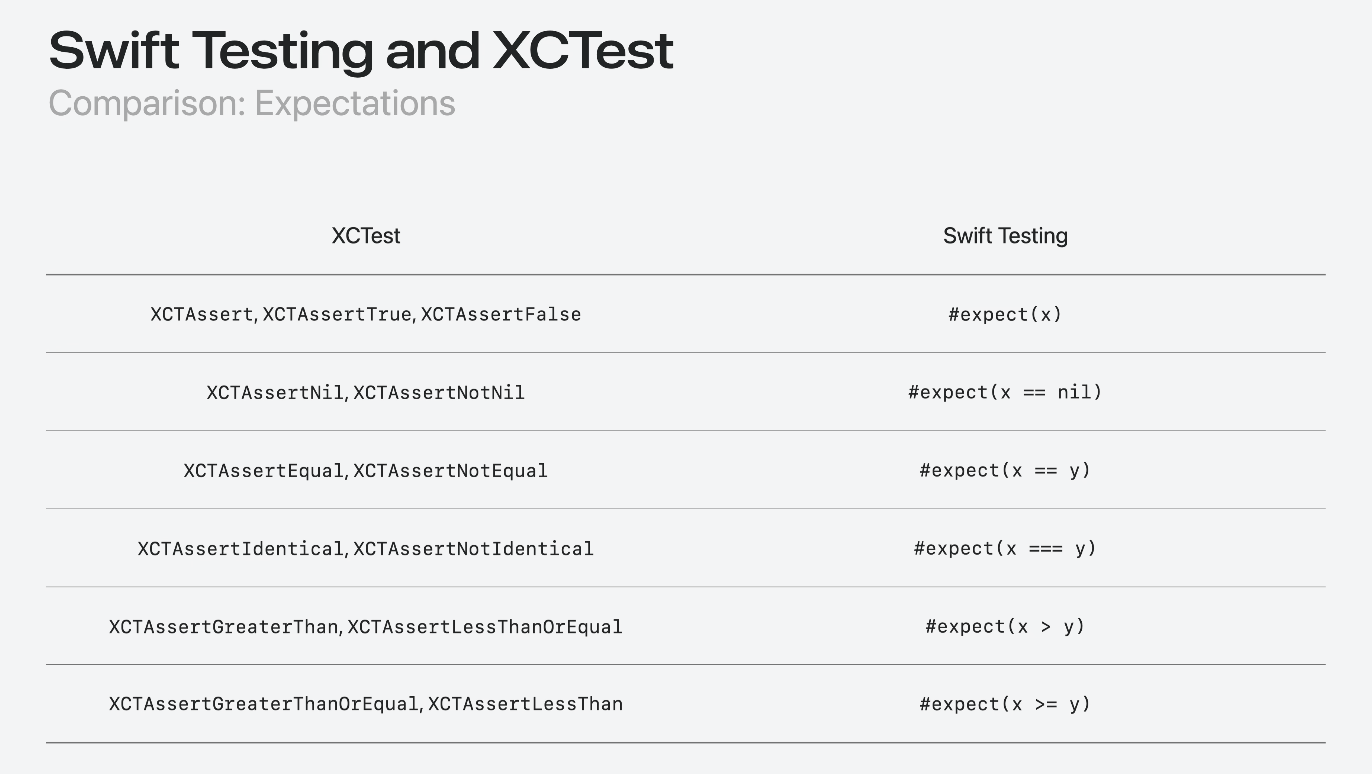Click XCTAssertNotEqual in the table

click(450, 470)
